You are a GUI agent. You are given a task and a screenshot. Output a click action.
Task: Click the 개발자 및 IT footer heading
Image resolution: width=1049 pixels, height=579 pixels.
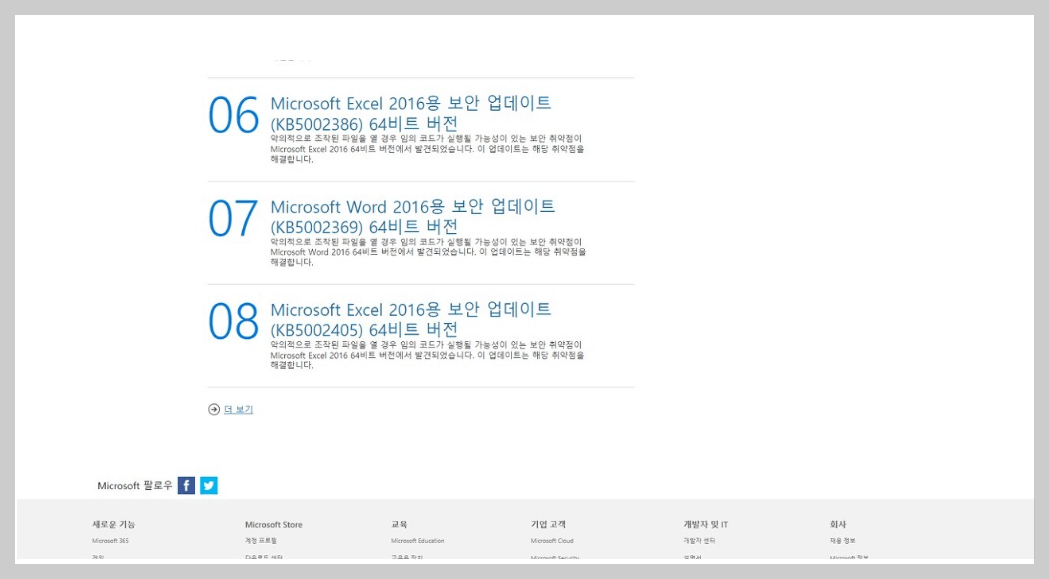(x=706, y=525)
